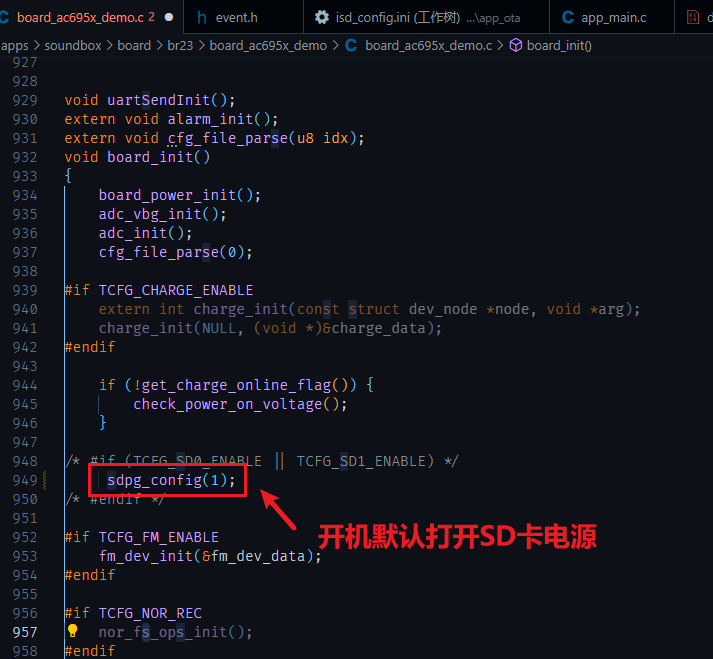Click on charge_init(NULL, ...) call
Screen dimensions: 713x659
(270, 328)
